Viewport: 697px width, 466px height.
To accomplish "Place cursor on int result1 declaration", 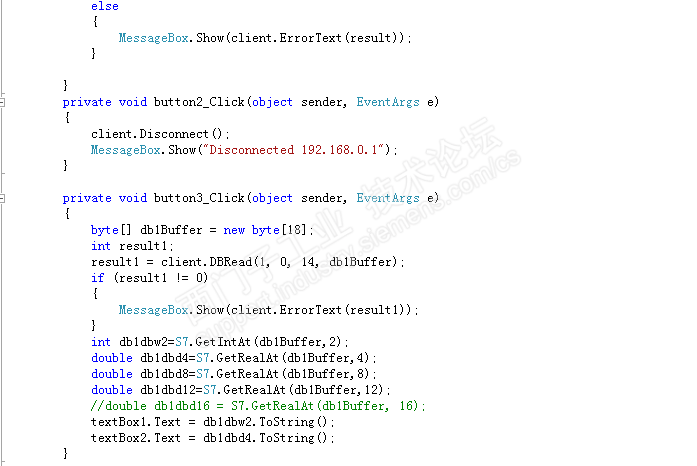I will [x=132, y=246].
